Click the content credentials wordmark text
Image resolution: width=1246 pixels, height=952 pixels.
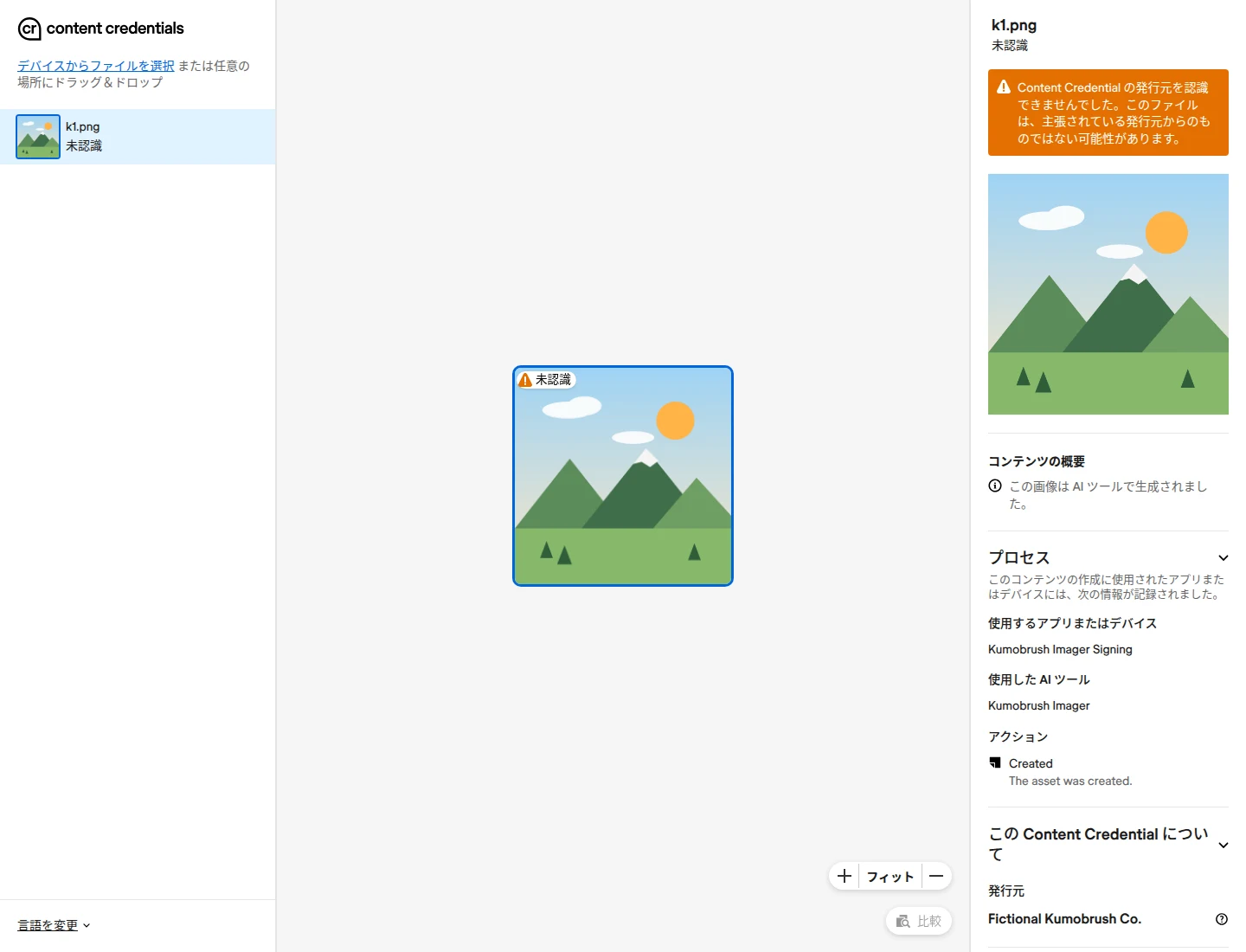coord(115,29)
